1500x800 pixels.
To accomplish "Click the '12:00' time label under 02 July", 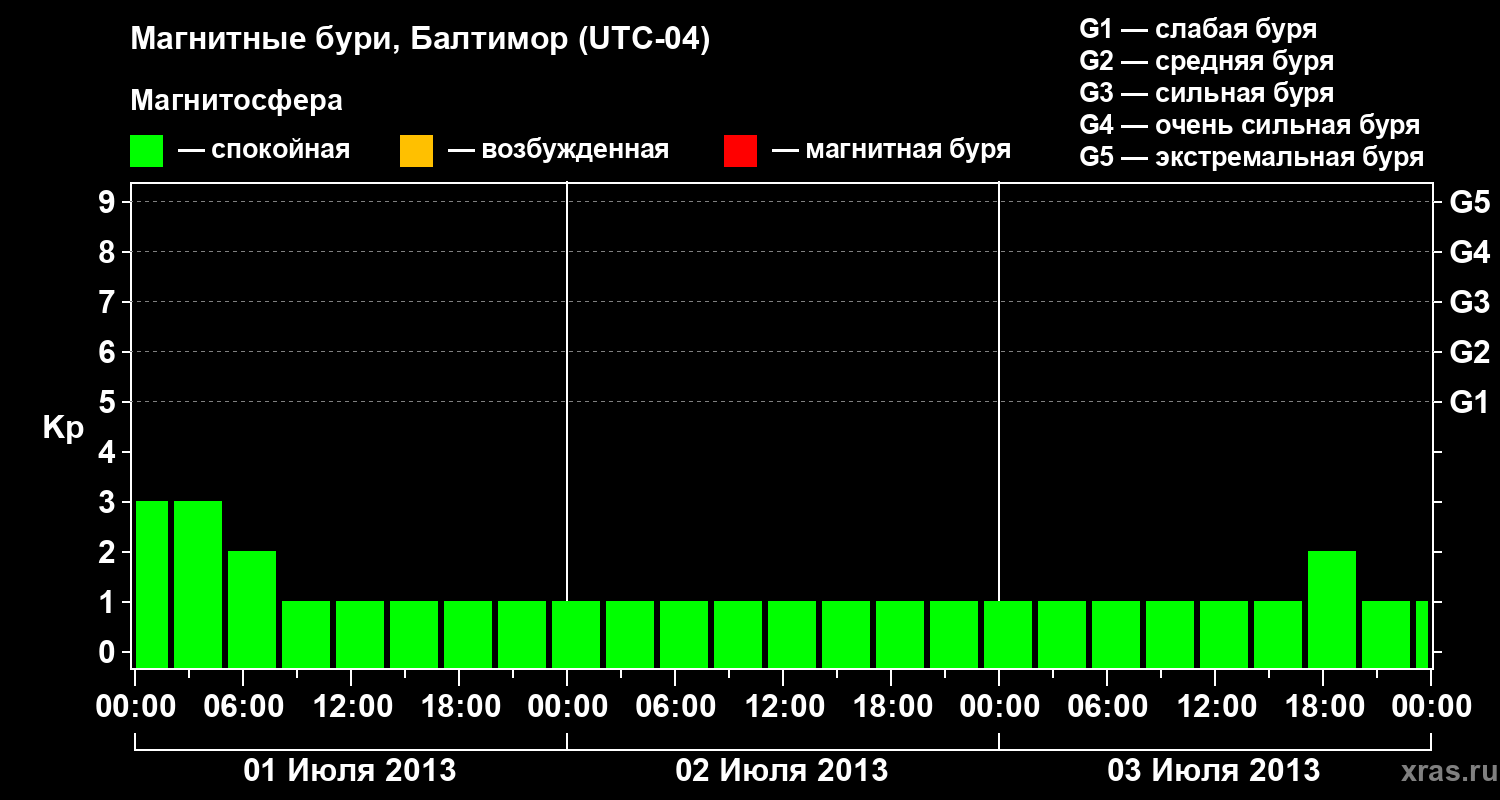I will click(x=784, y=706).
